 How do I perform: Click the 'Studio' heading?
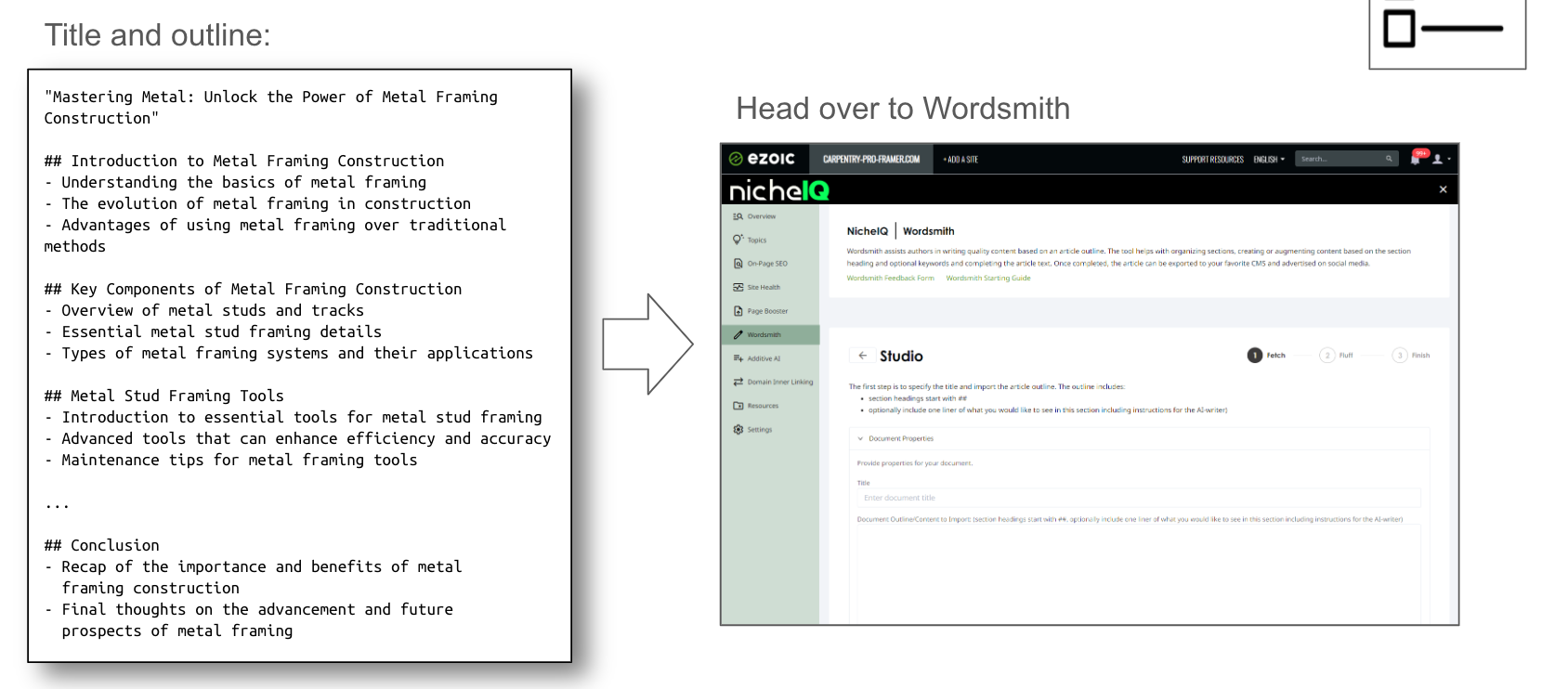click(901, 356)
